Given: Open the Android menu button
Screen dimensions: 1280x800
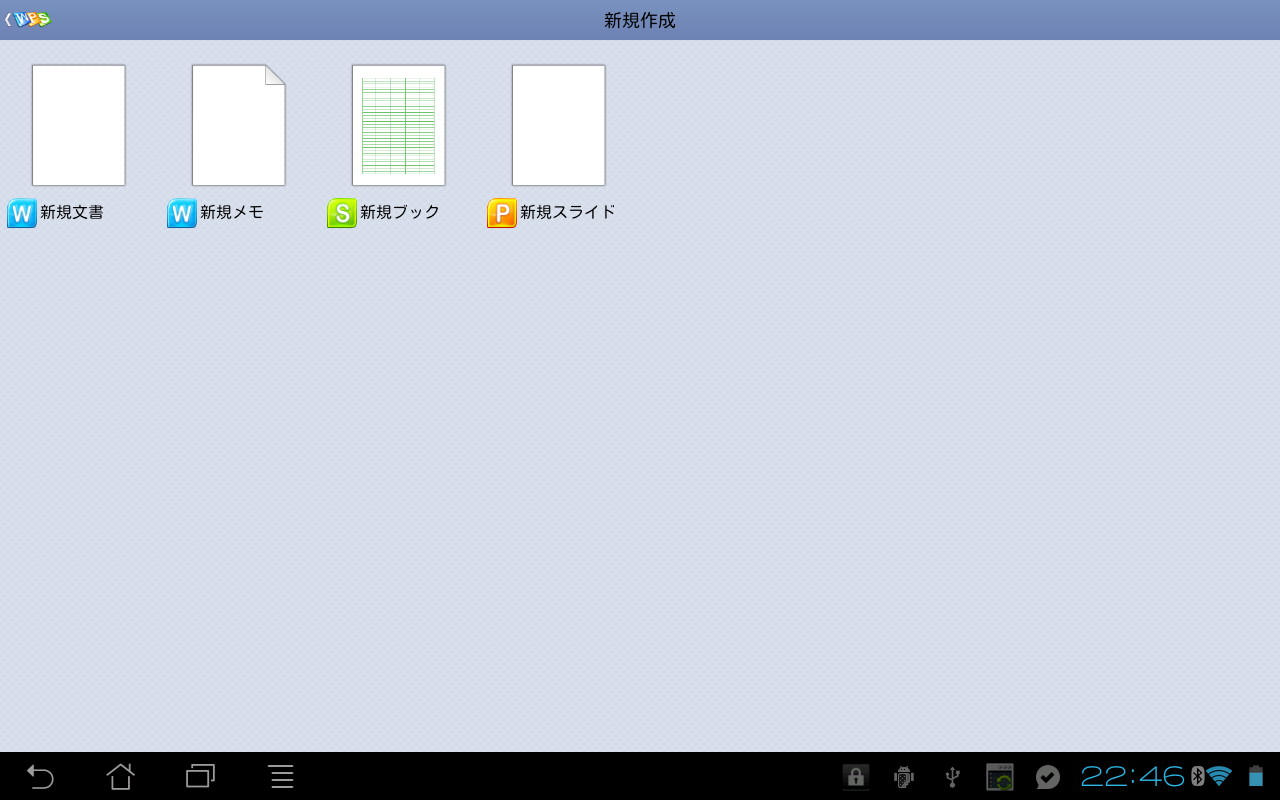Looking at the screenshot, I should [282, 776].
